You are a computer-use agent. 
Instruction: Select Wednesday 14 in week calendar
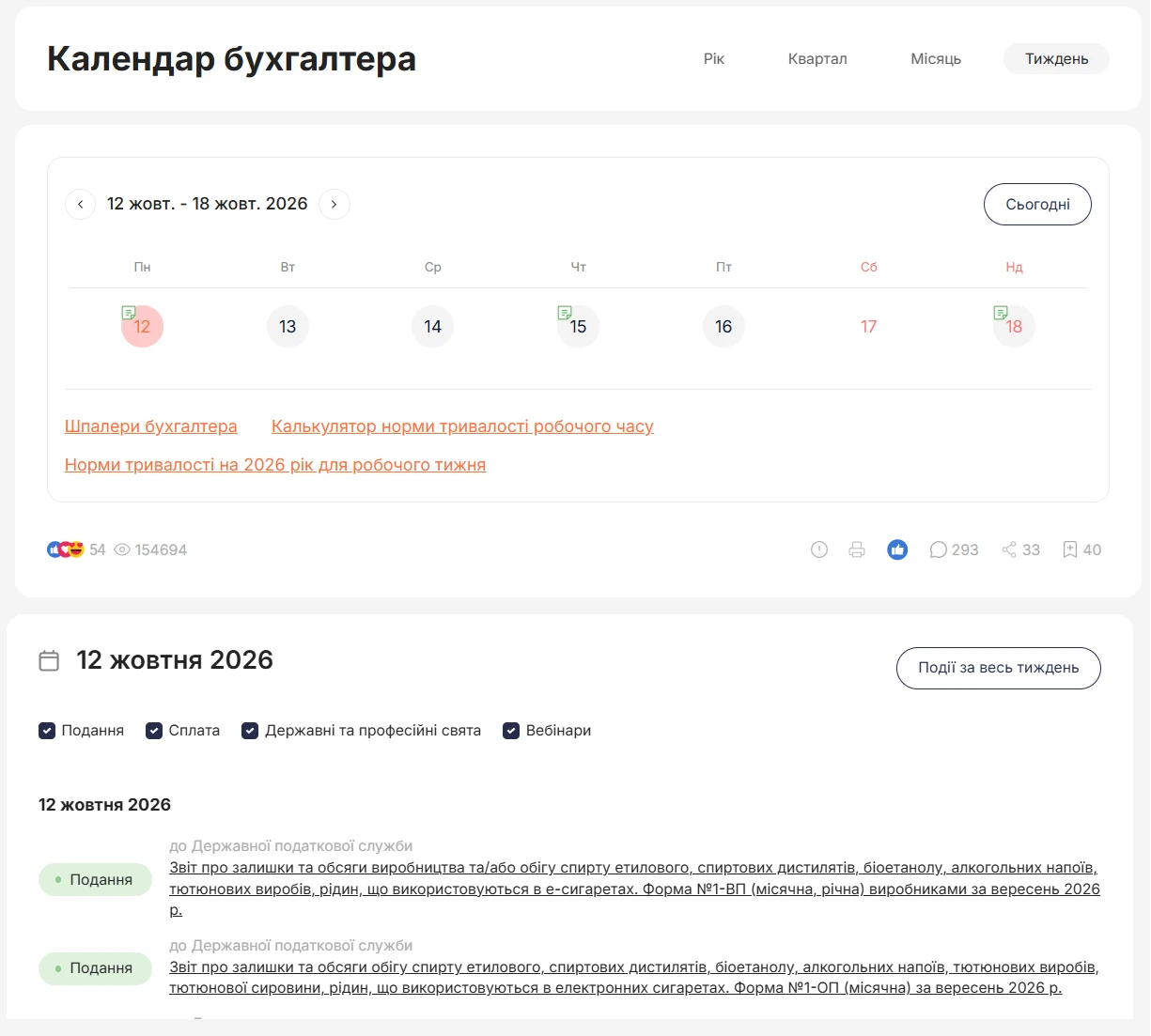[x=432, y=326]
